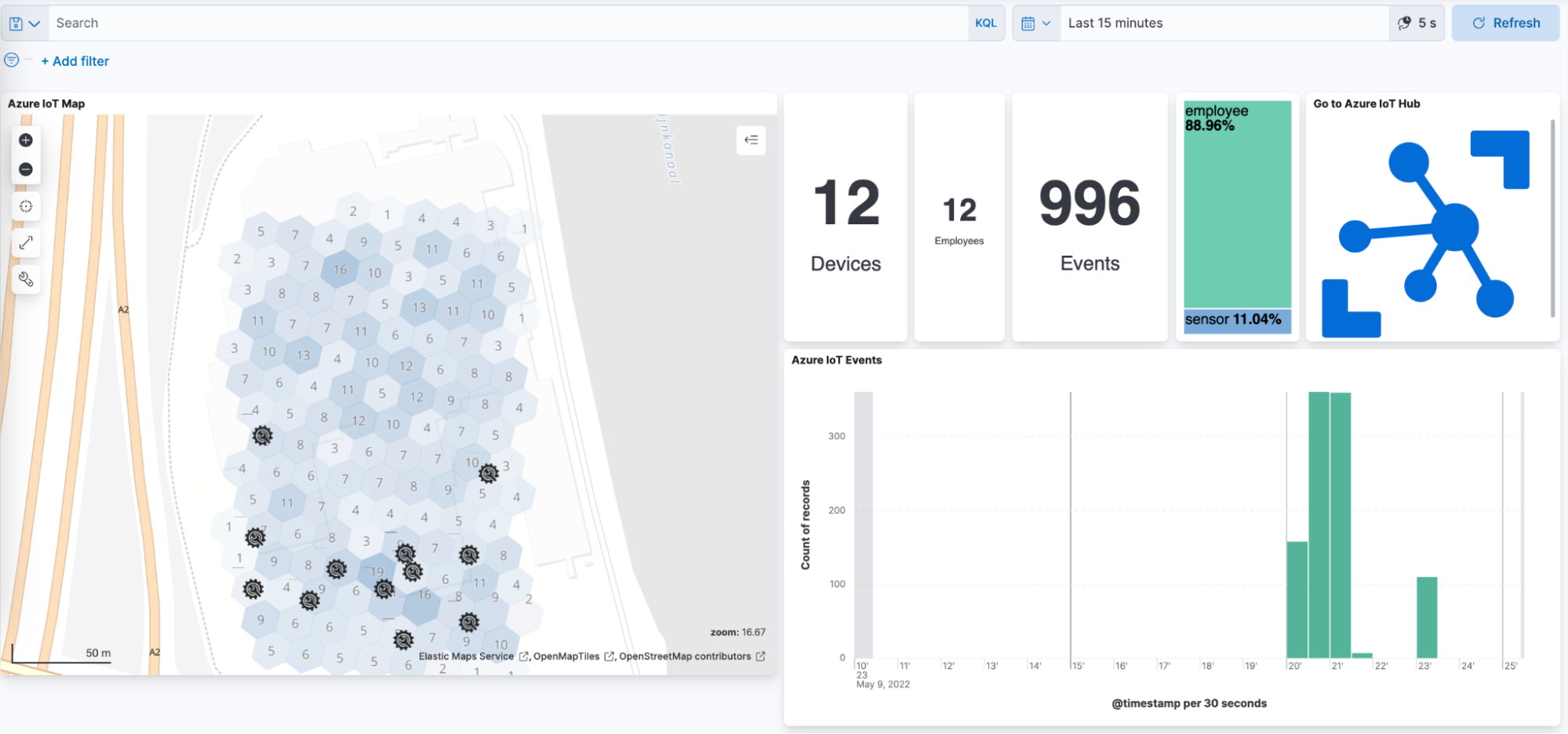Select the blue sensor 11.04% segment
1568x734 pixels.
[1237, 322]
